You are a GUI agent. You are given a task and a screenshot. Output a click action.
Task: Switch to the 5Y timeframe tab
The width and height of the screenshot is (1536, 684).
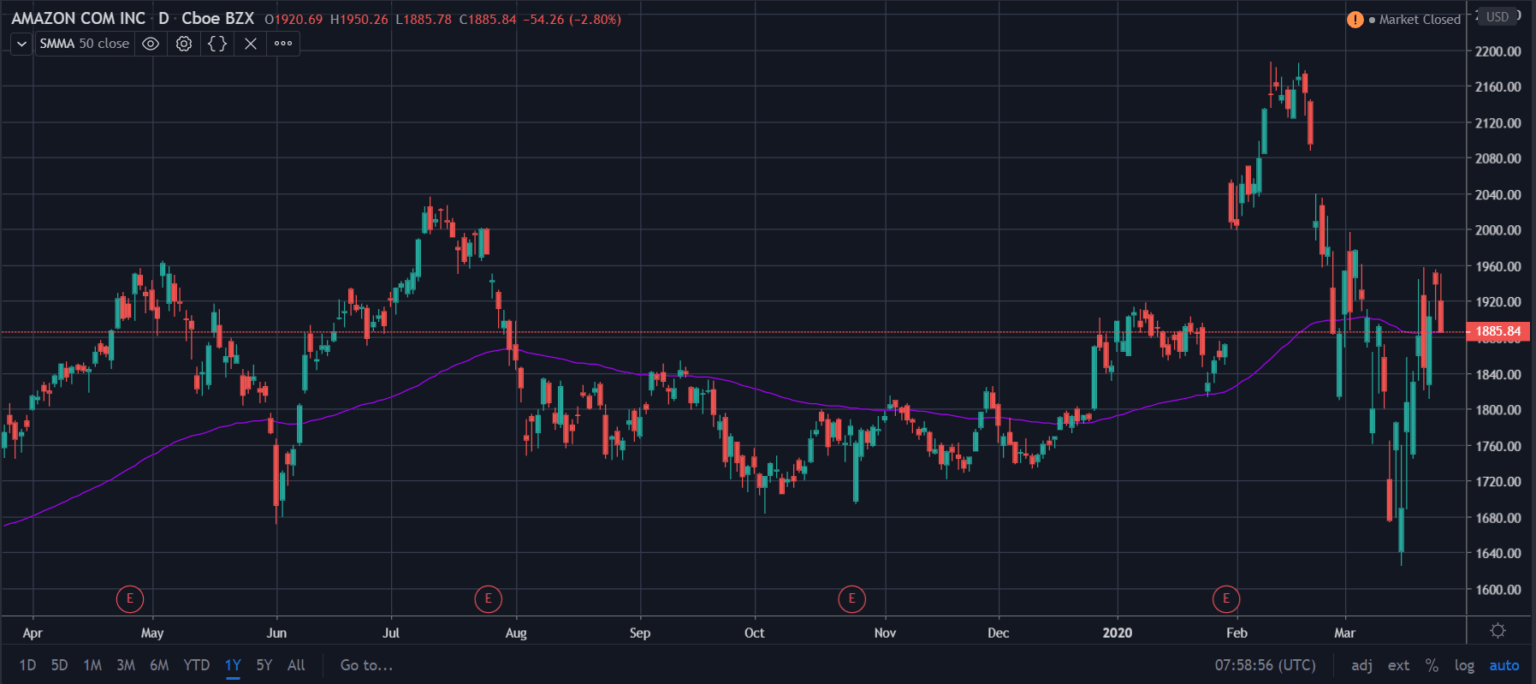pyautogui.click(x=263, y=665)
